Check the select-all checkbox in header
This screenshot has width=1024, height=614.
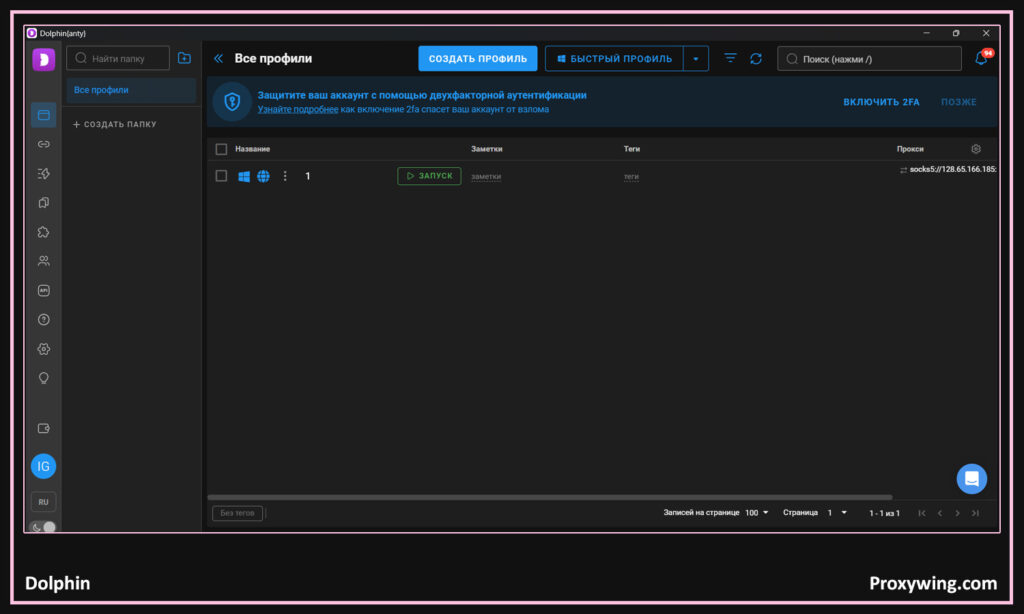pos(221,149)
